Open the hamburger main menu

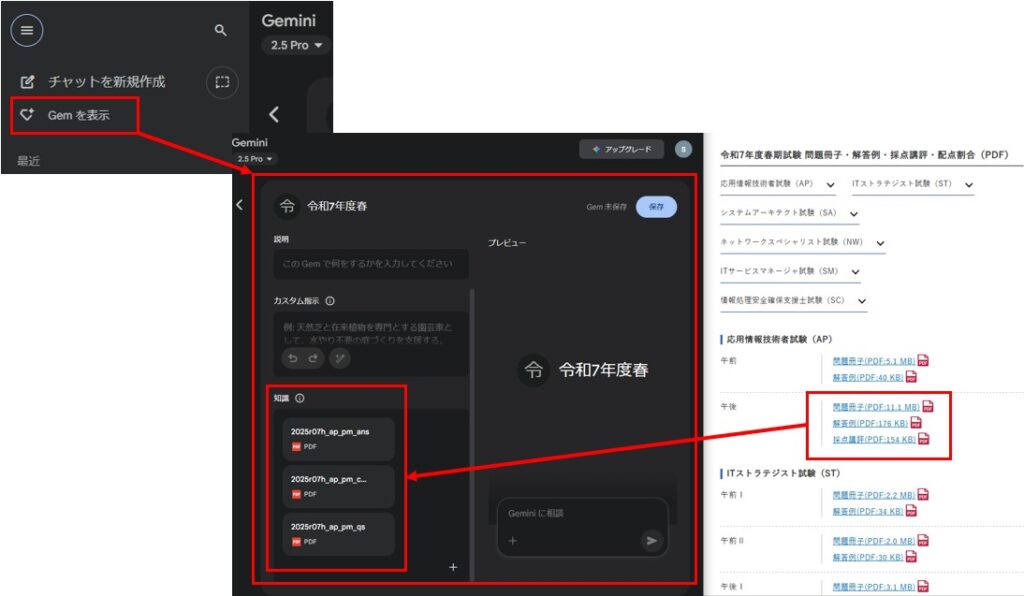27,30
